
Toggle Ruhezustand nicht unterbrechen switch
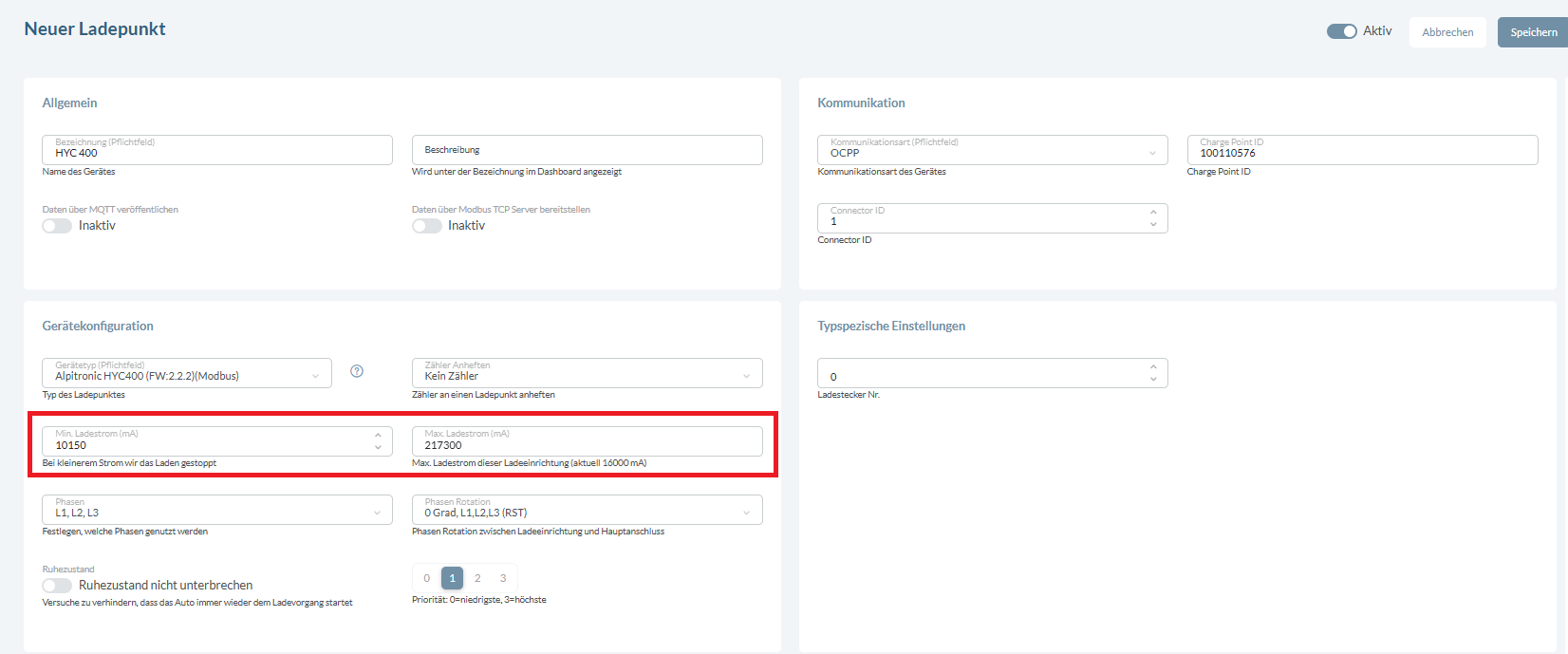(x=57, y=586)
